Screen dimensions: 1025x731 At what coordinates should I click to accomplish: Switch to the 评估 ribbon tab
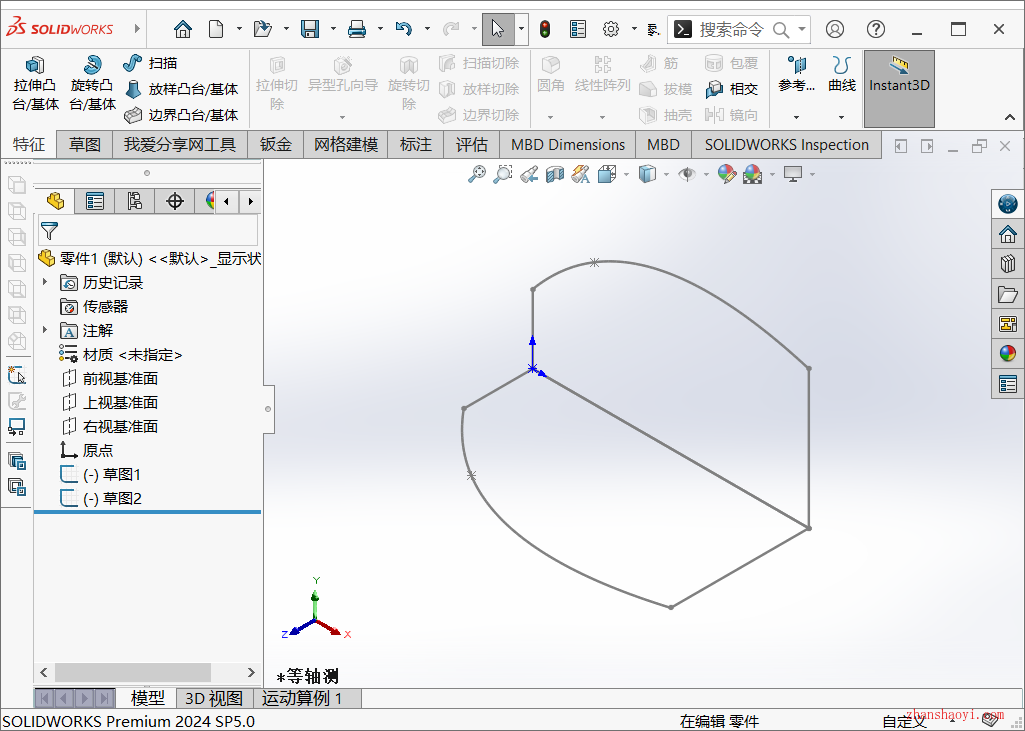tap(471, 144)
